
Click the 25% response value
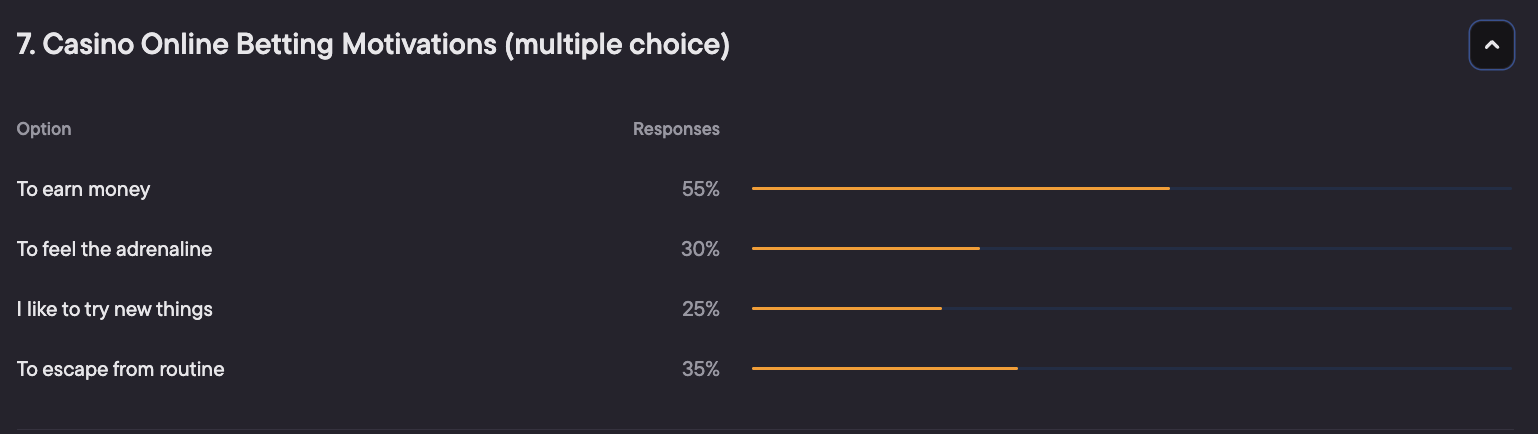[700, 309]
